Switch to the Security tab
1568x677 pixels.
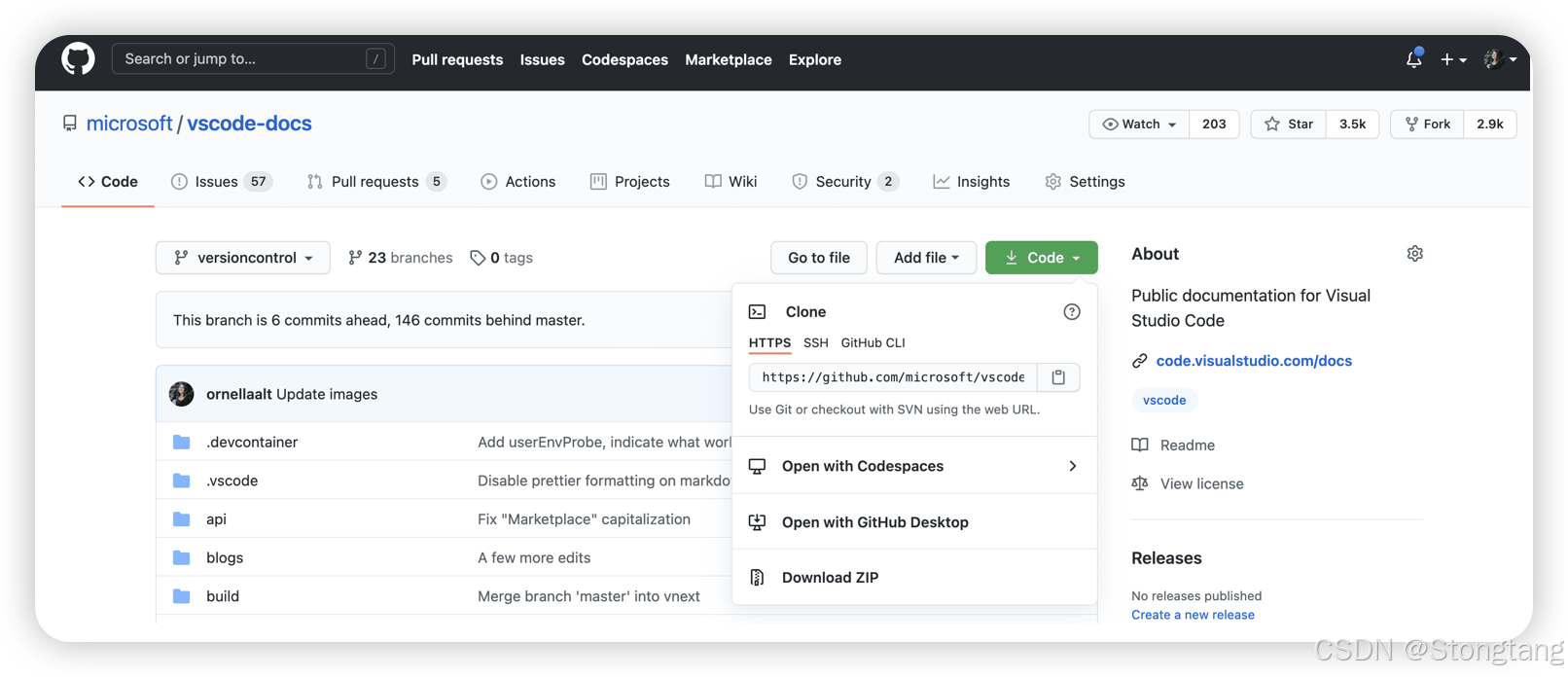click(x=845, y=181)
